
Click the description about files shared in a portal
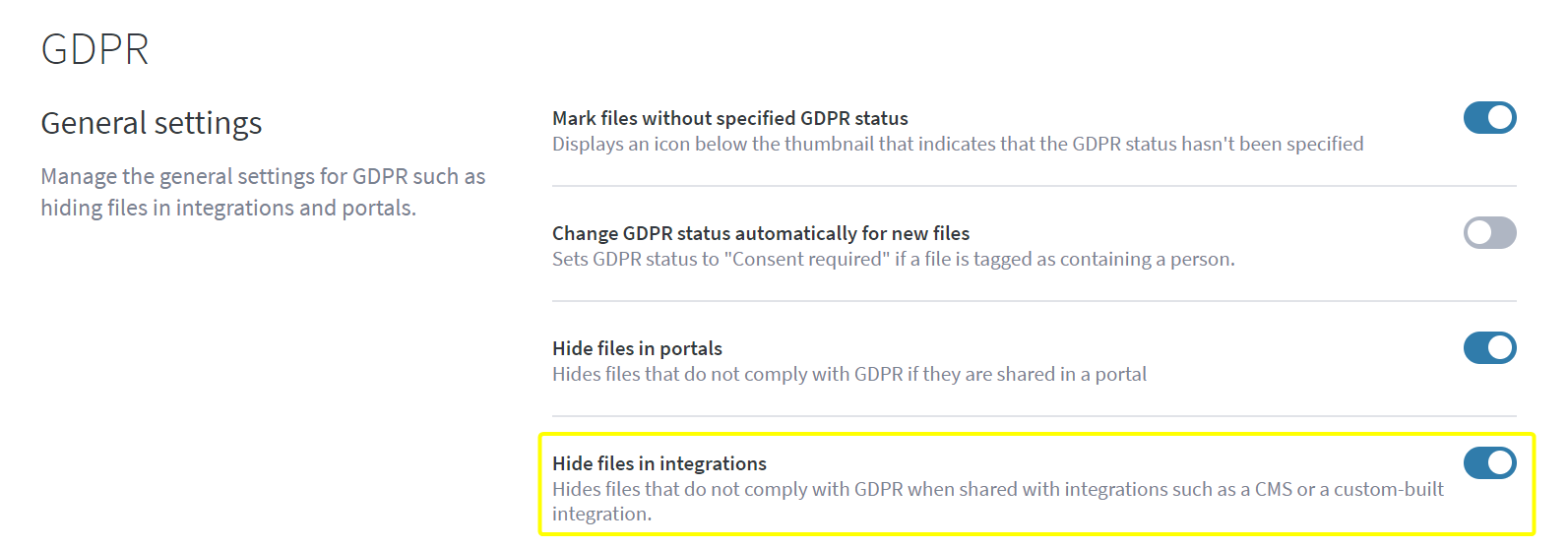(848, 375)
